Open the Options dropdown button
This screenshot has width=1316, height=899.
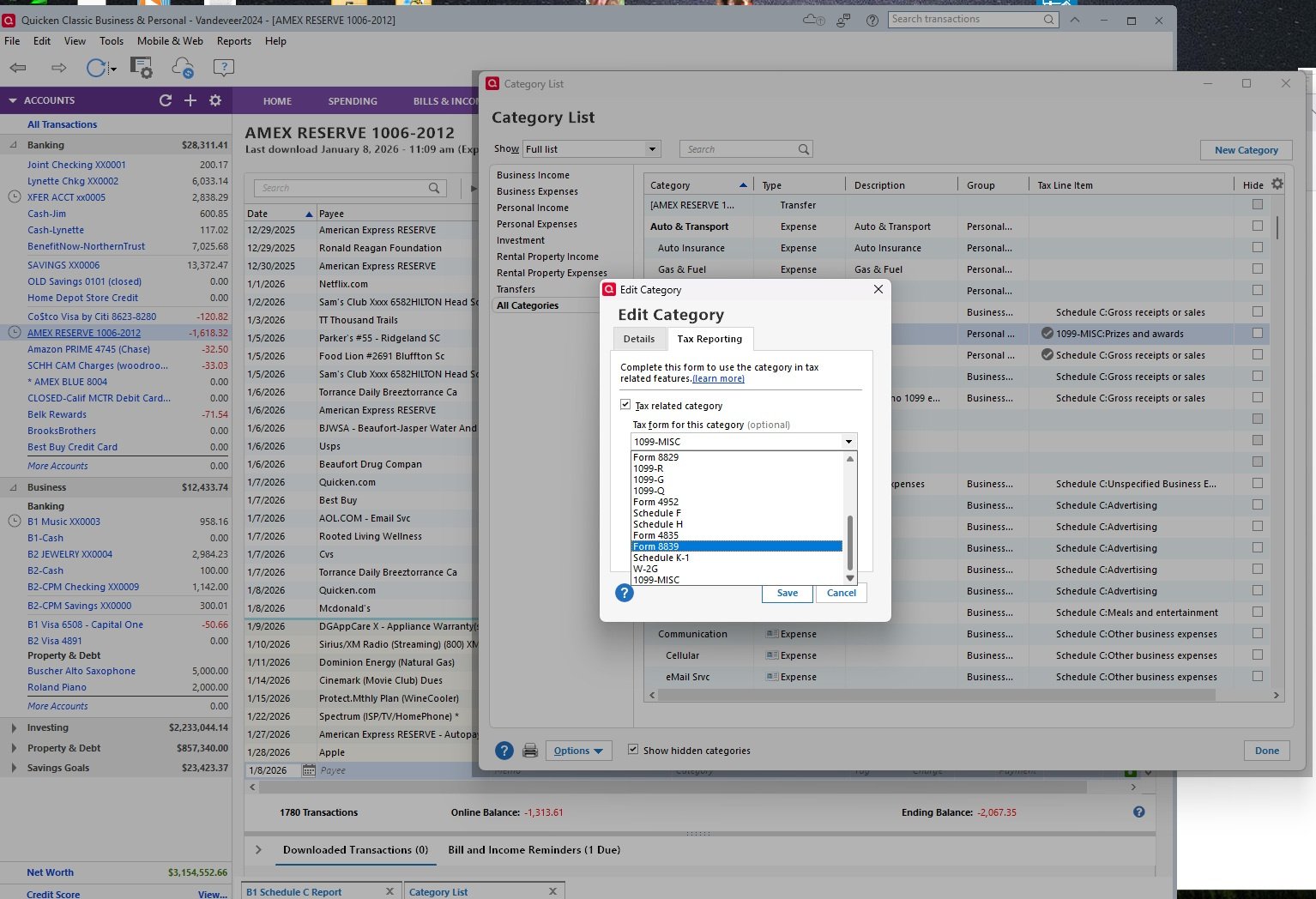tap(577, 751)
